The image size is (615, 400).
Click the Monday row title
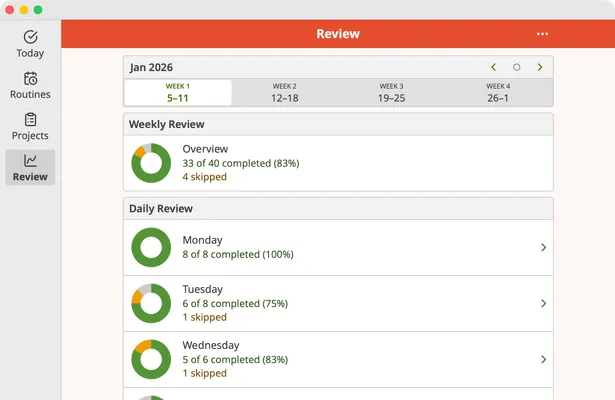click(x=202, y=240)
